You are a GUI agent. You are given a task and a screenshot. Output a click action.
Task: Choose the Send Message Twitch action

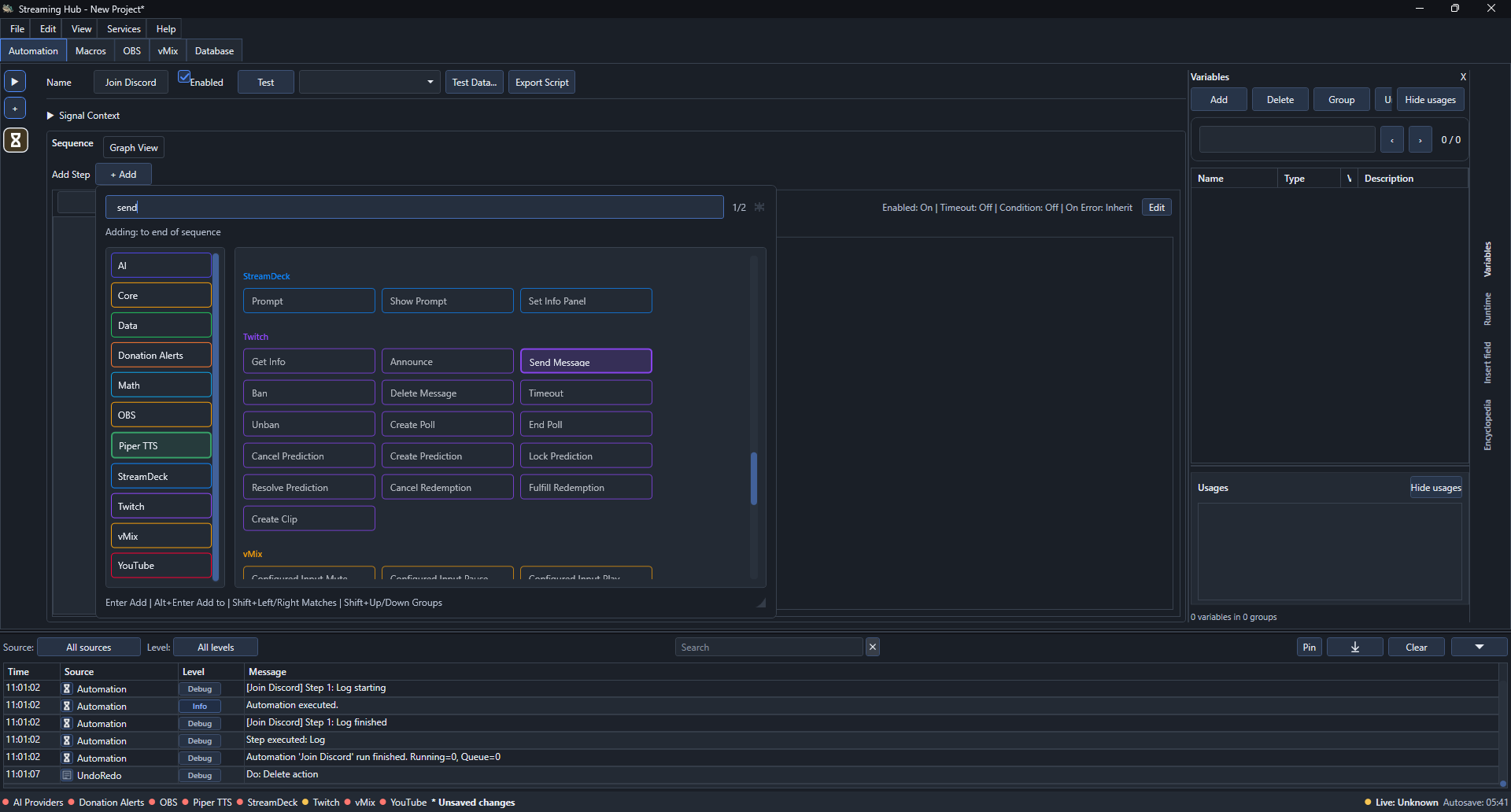click(586, 362)
